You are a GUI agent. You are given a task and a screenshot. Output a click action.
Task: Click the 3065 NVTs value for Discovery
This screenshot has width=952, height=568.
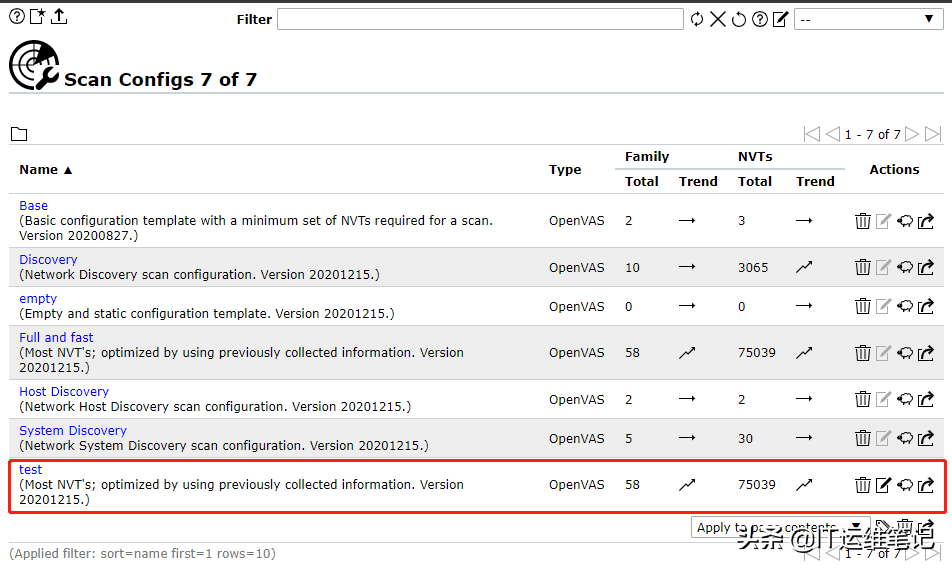click(753, 268)
